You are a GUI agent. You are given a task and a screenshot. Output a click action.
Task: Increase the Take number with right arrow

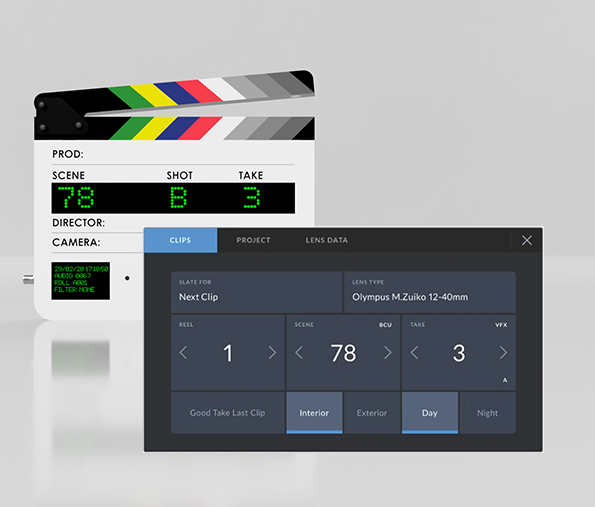coord(503,353)
